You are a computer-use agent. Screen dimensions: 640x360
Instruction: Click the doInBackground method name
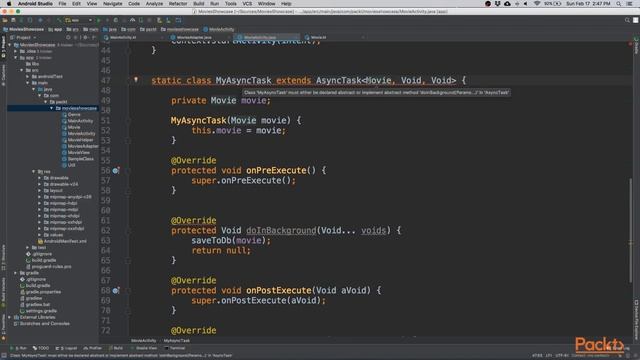click(x=281, y=230)
